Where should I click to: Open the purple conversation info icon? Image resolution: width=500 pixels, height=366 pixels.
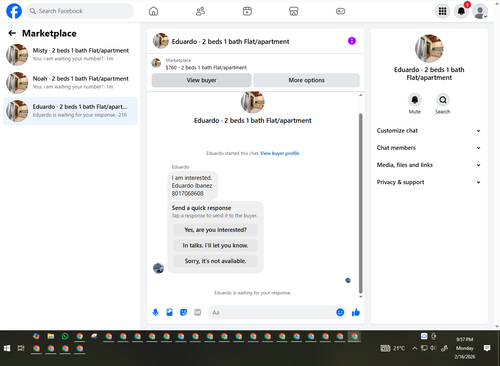352,41
